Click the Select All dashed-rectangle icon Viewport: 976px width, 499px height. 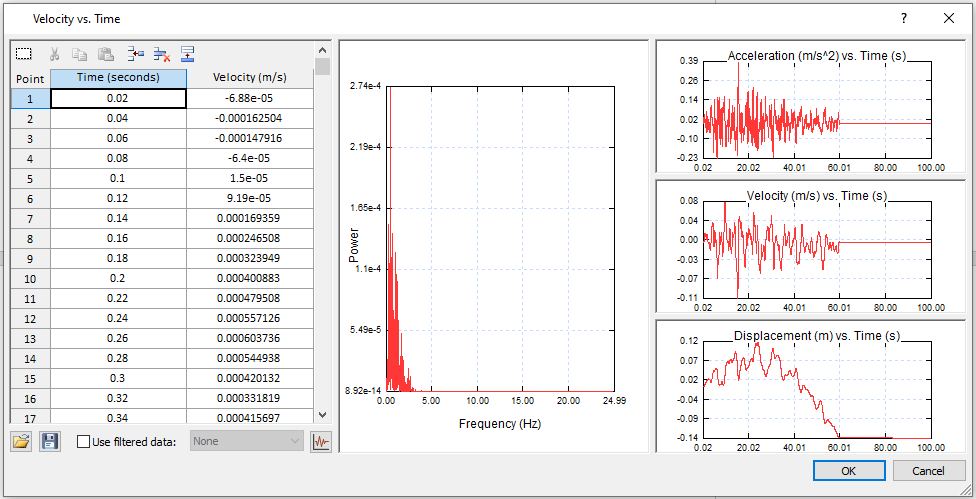24,55
